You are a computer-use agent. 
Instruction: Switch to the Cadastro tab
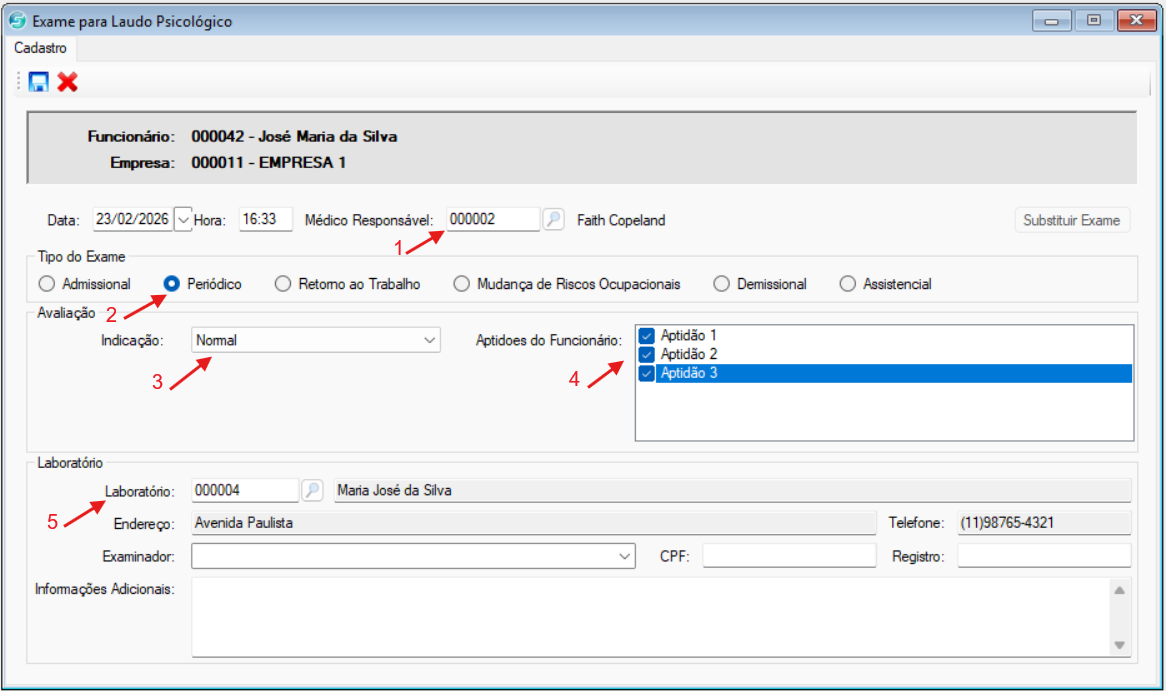point(40,48)
